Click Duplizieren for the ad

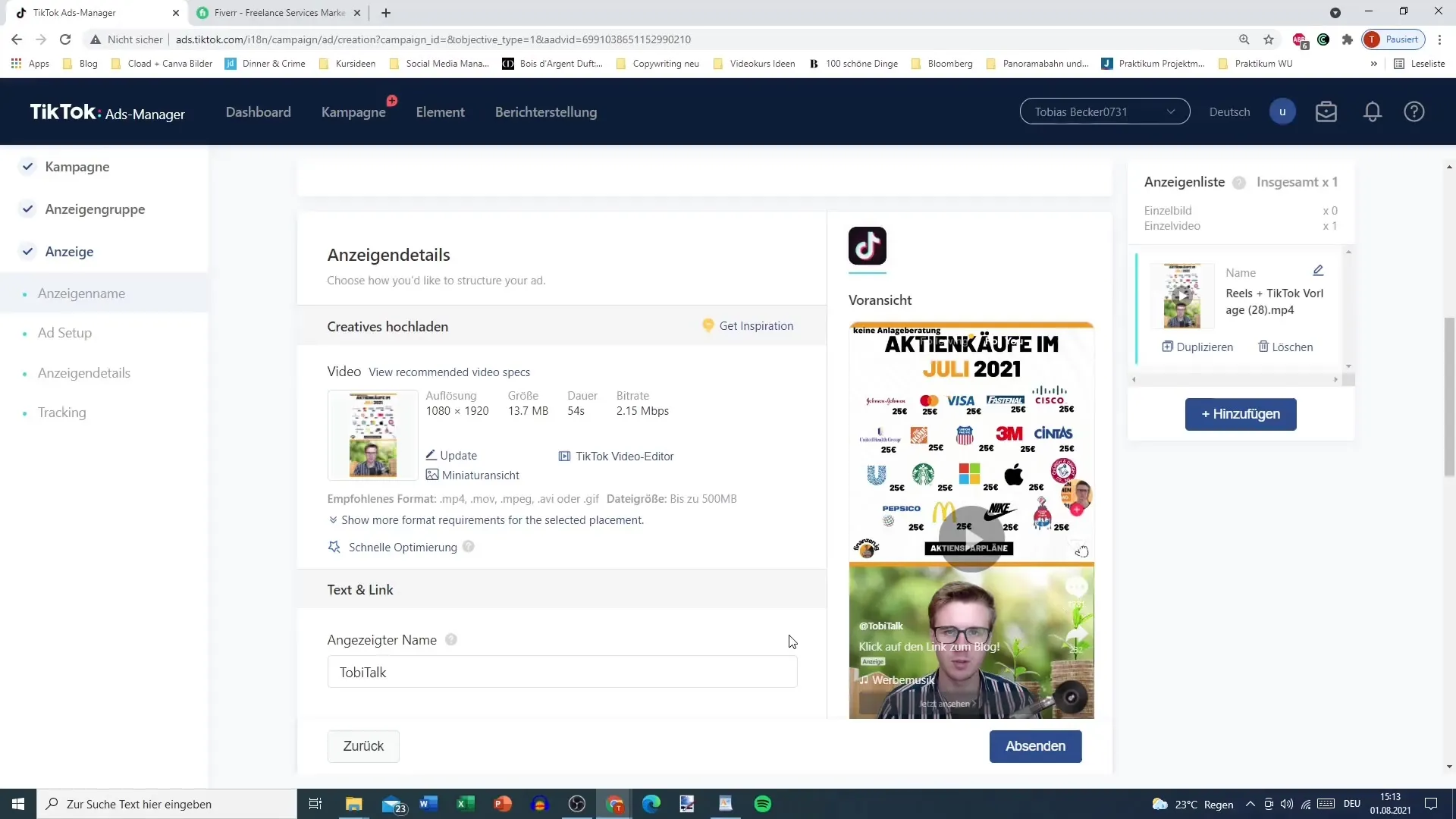tap(1197, 347)
